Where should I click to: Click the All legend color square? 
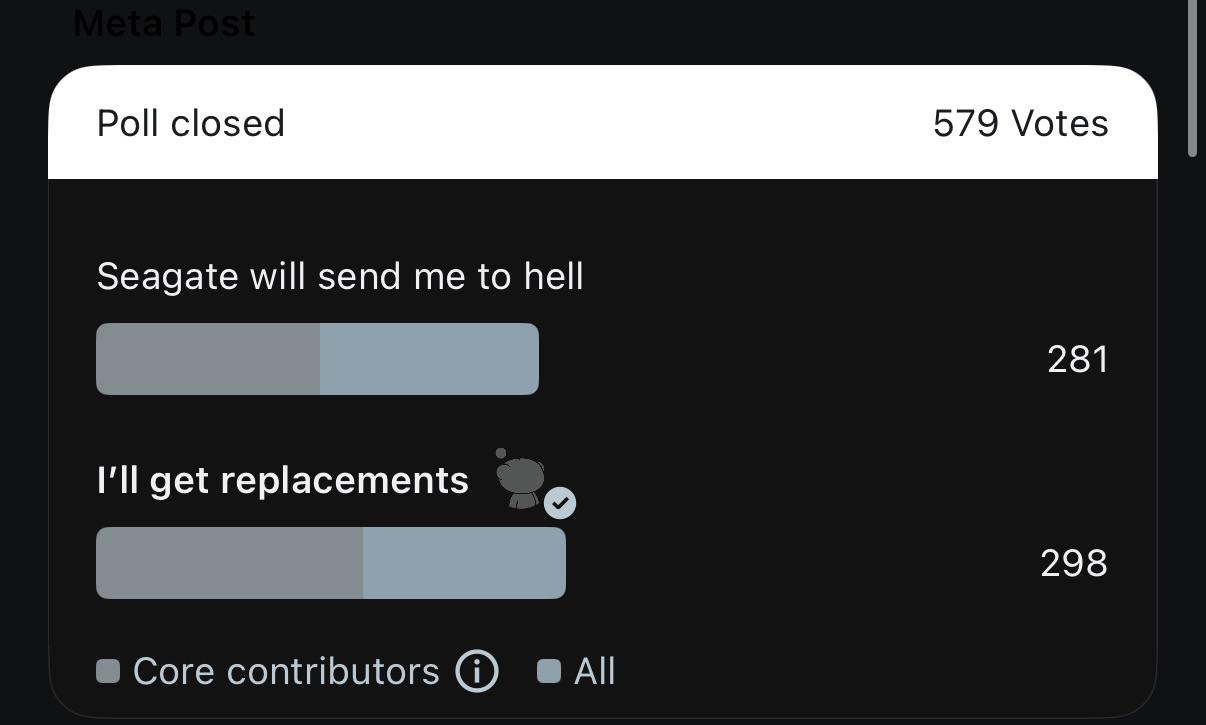click(549, 671)
